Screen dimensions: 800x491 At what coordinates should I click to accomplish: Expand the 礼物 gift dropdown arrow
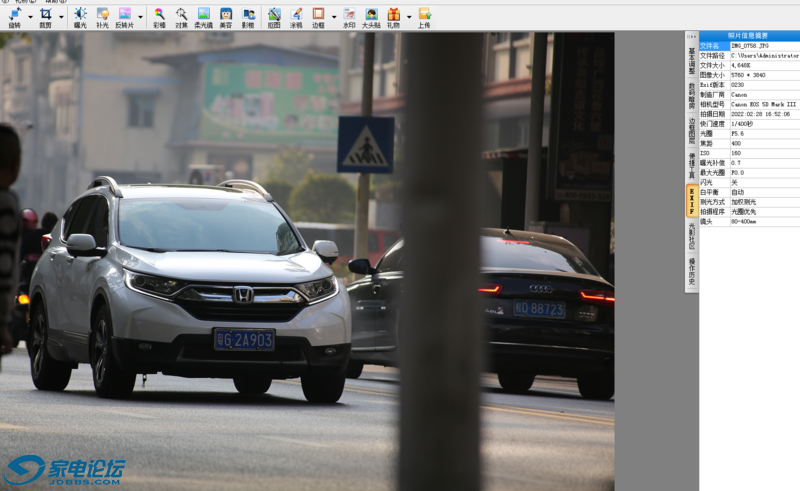tap(409, 17)
